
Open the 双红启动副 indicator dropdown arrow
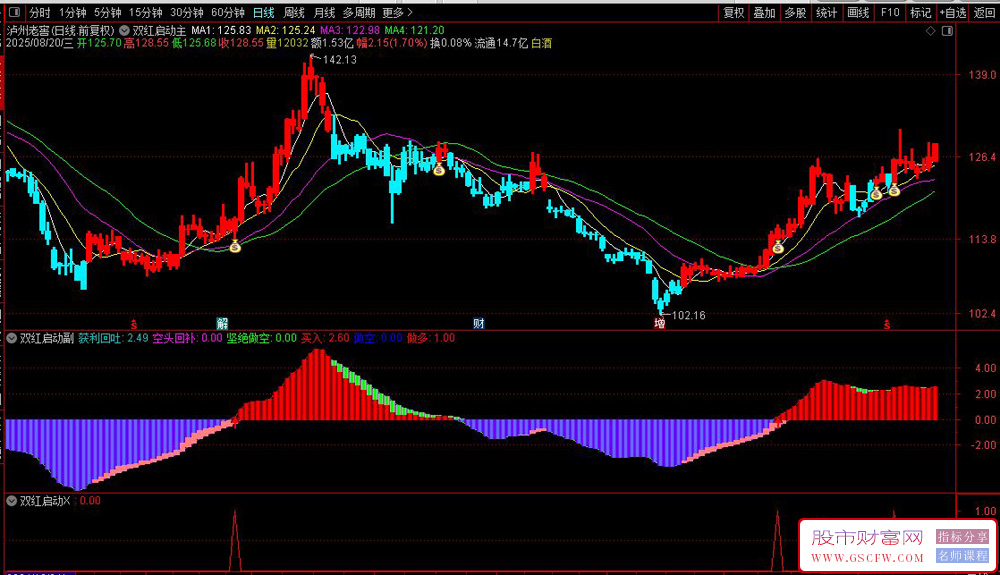(11, 338)
